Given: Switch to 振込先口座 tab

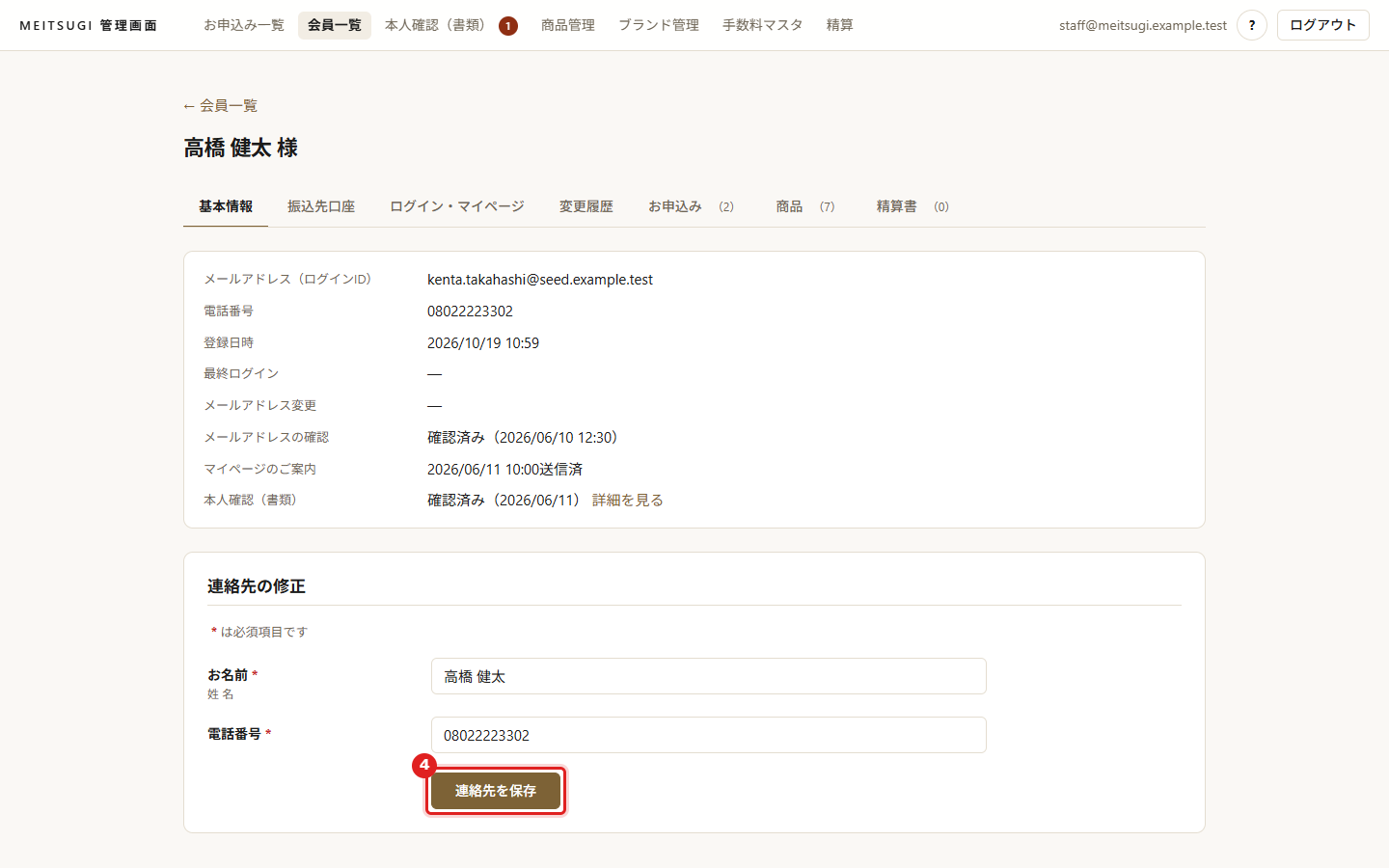Looking at the screenshot, I should 321,206.
